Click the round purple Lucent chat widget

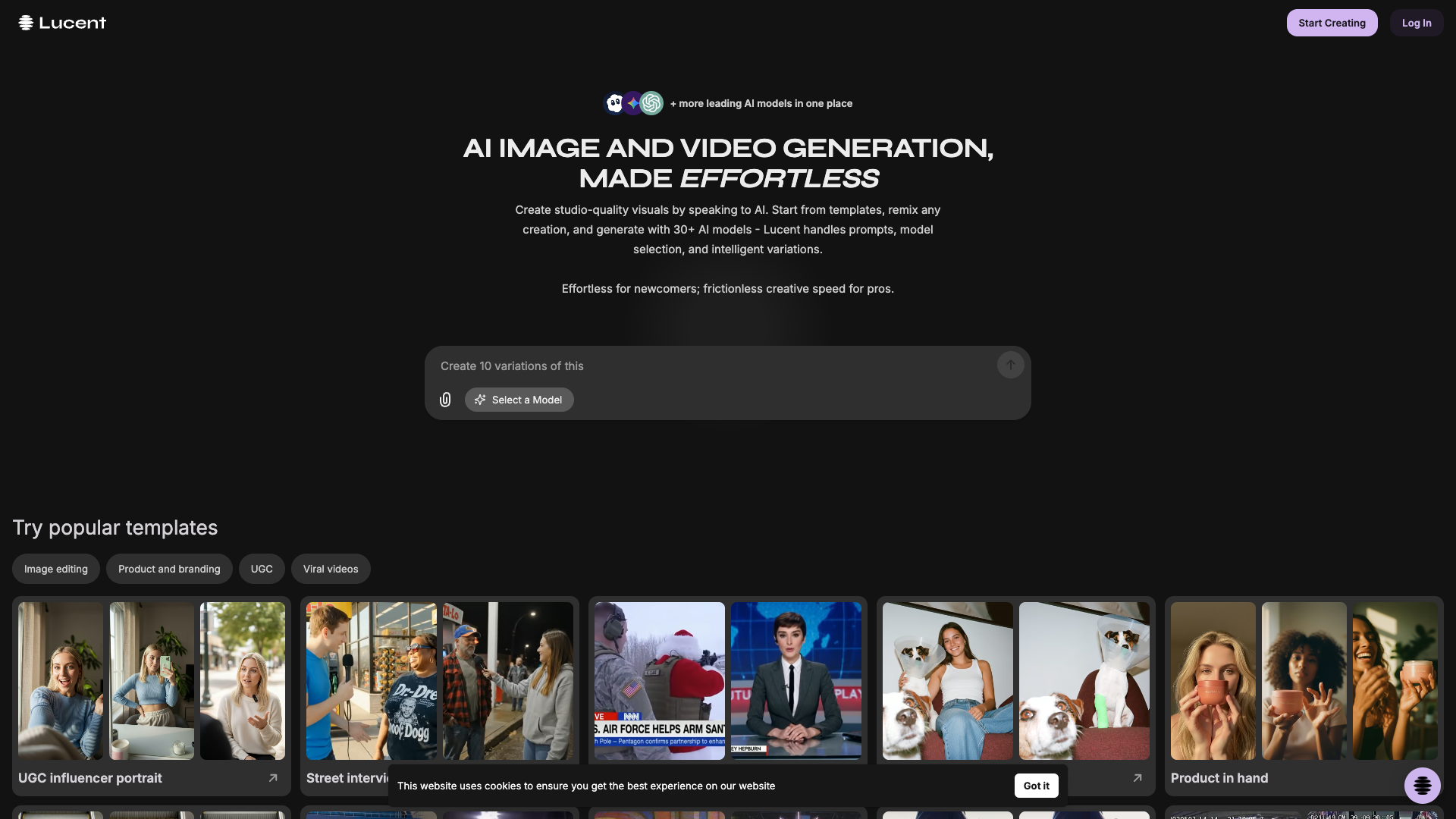pyautogui.click(x=1422, y=786)
